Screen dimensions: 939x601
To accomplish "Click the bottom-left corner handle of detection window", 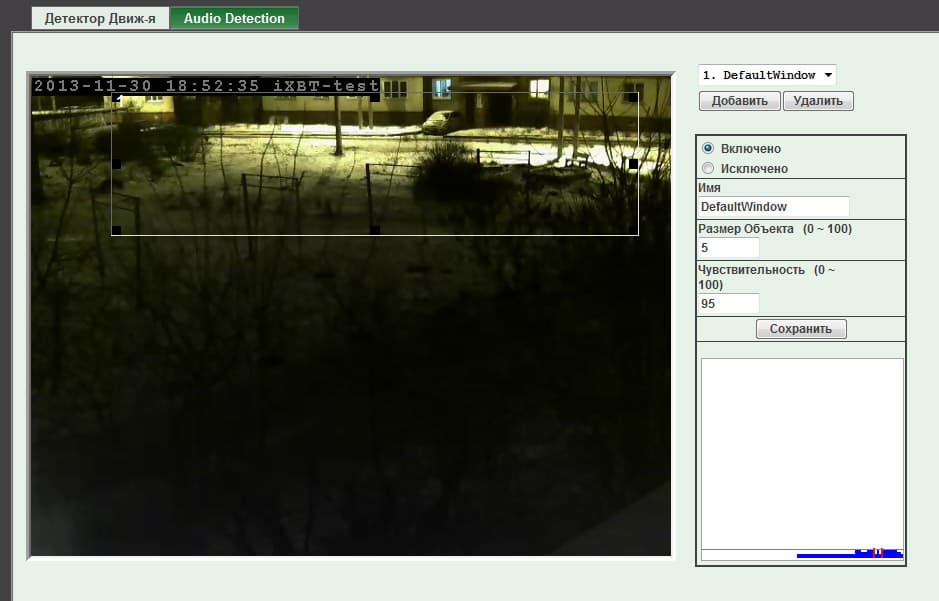I will [117, 230].
